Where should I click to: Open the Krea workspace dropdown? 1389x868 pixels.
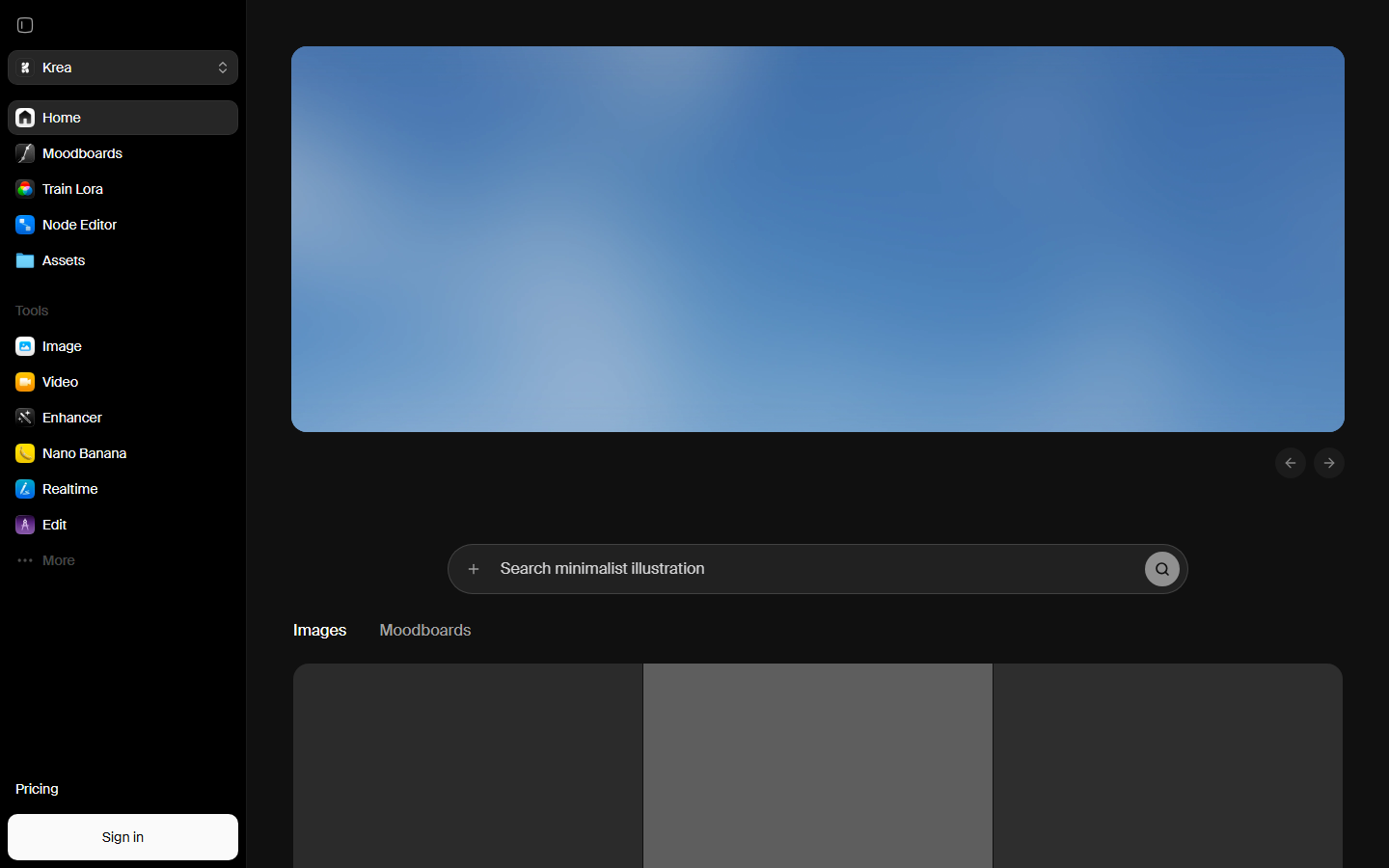tap(123, 68)
